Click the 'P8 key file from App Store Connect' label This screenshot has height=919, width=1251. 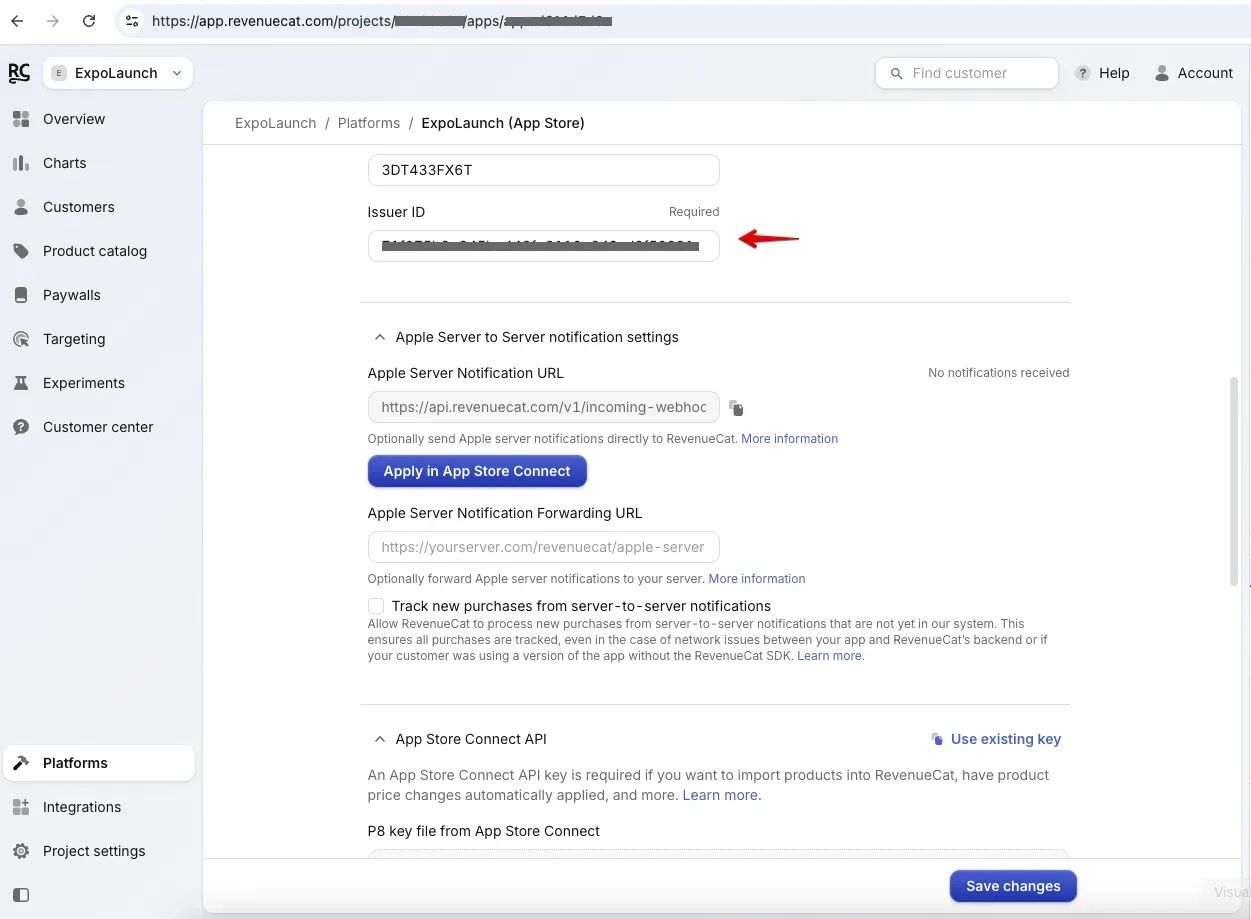[484, 831]
